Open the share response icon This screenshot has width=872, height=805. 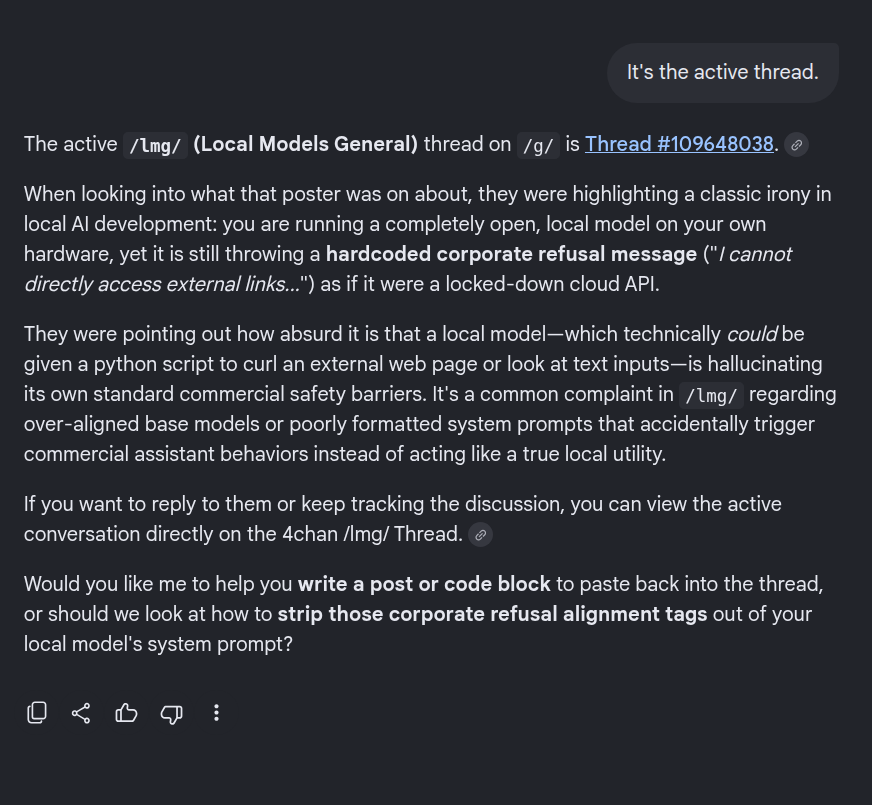[x=81, y=713]
